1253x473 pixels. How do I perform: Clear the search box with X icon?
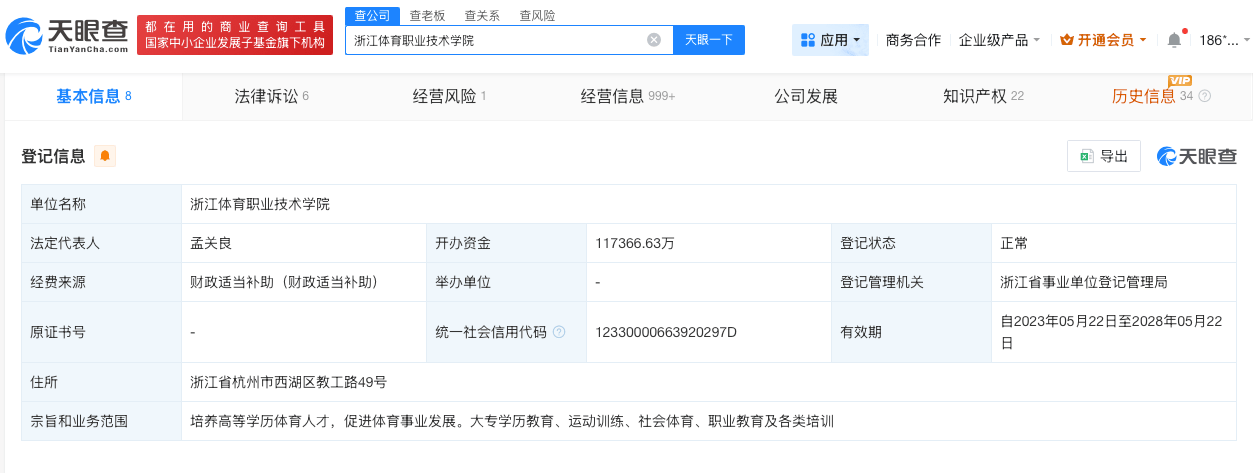click(654, 40)
